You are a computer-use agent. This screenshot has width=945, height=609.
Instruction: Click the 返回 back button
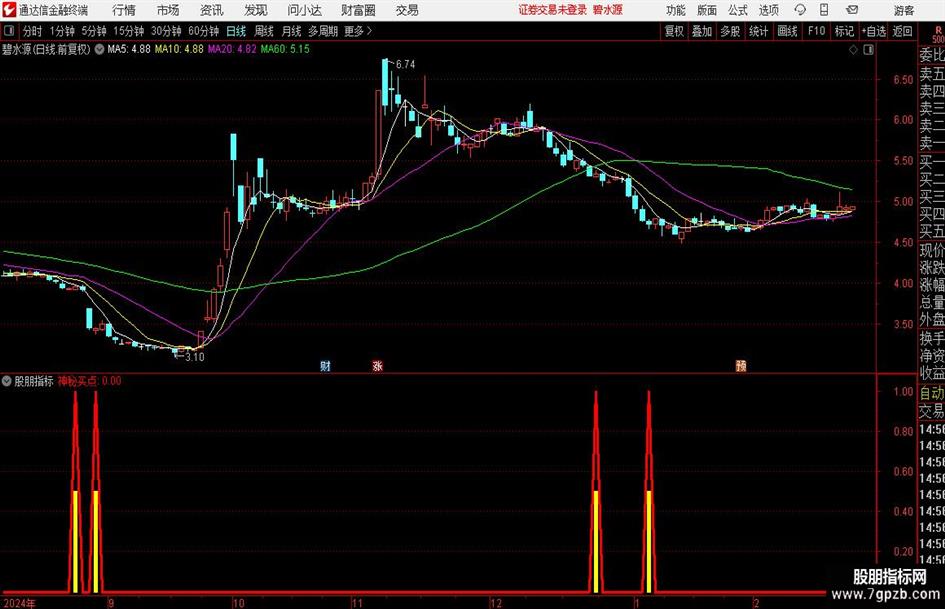pos(902,31)
